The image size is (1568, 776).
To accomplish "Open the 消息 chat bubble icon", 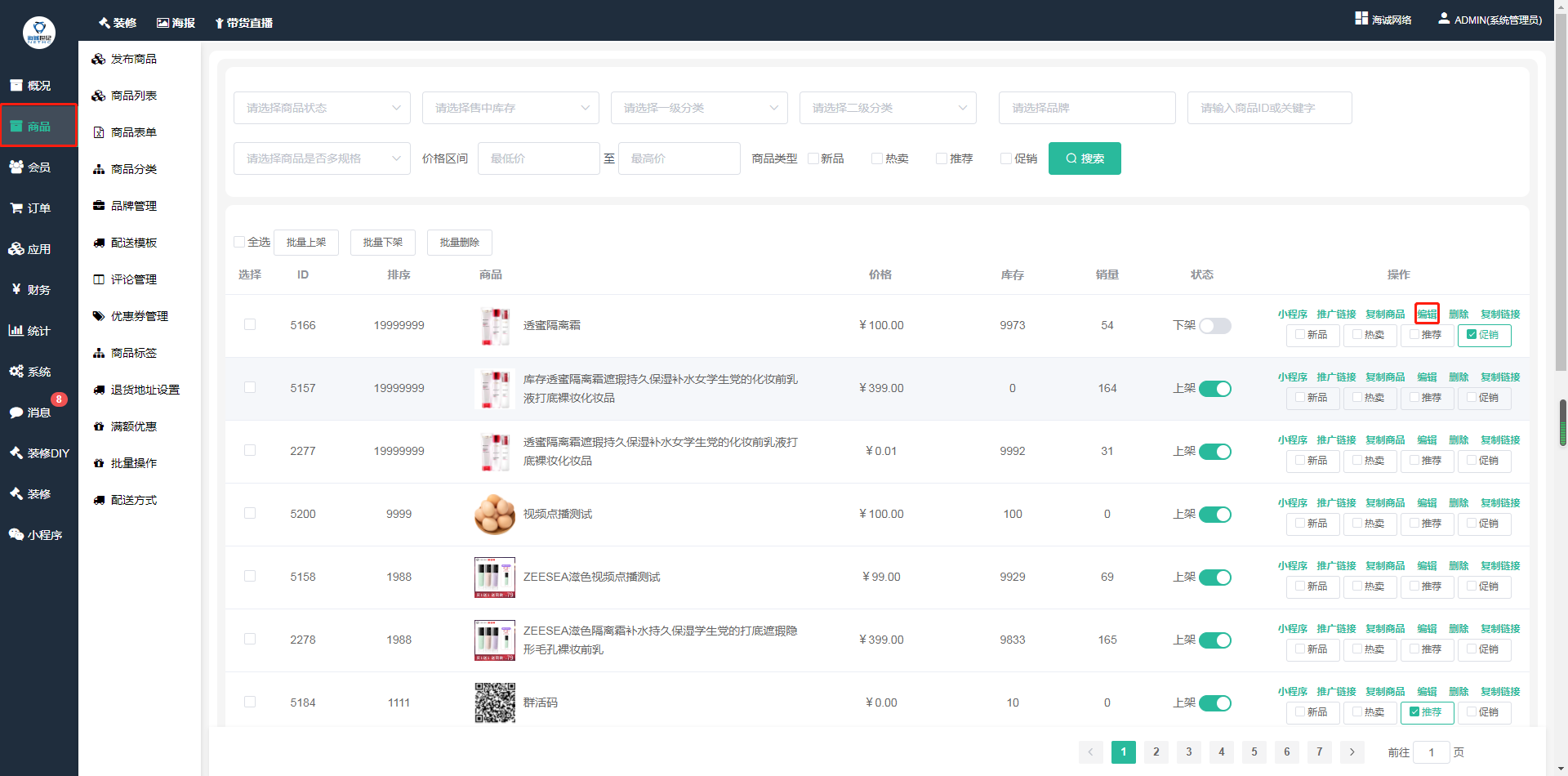I will [x=16, y=413].
